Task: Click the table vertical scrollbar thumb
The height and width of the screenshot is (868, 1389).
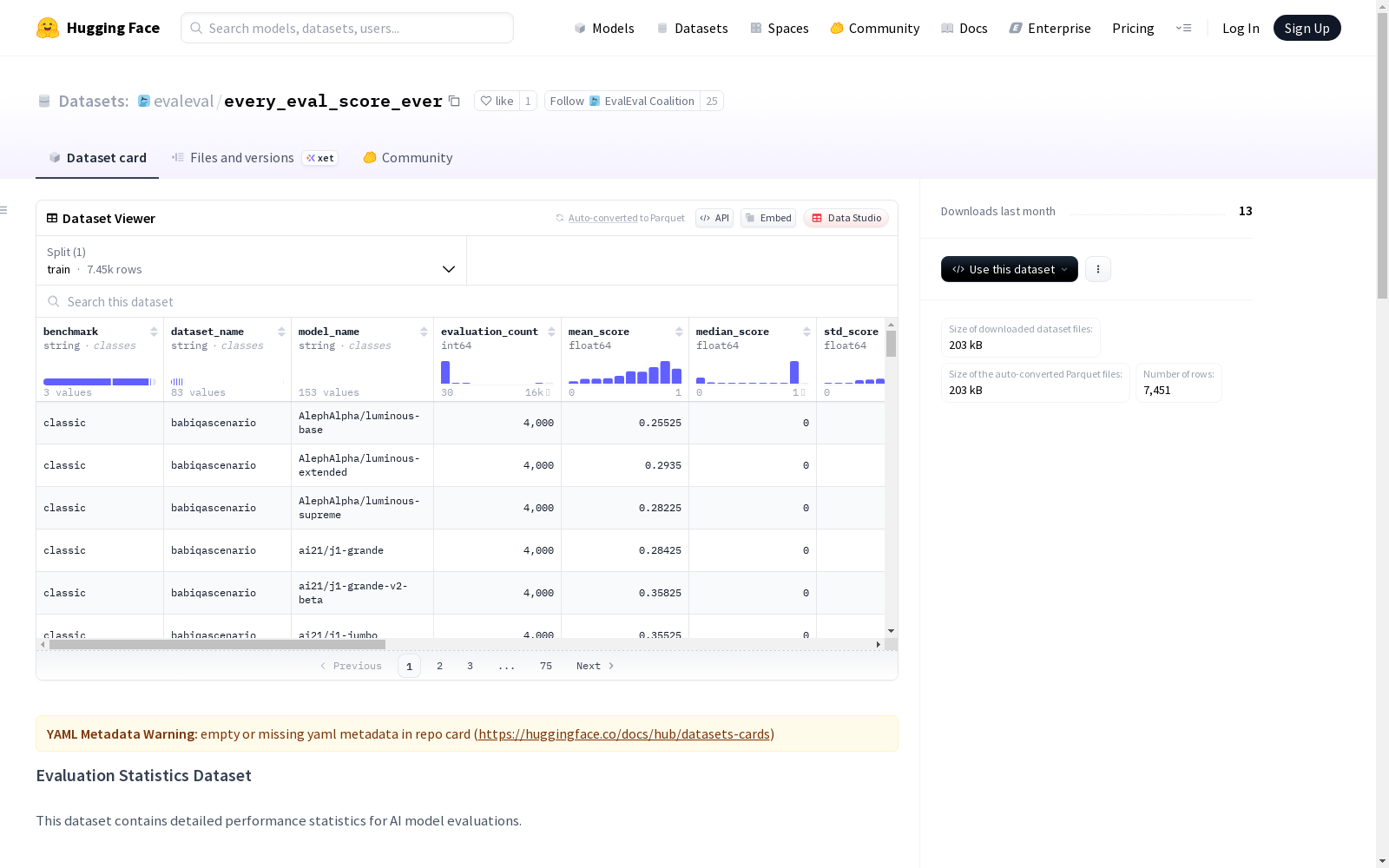Action: (x=892, y=344)
